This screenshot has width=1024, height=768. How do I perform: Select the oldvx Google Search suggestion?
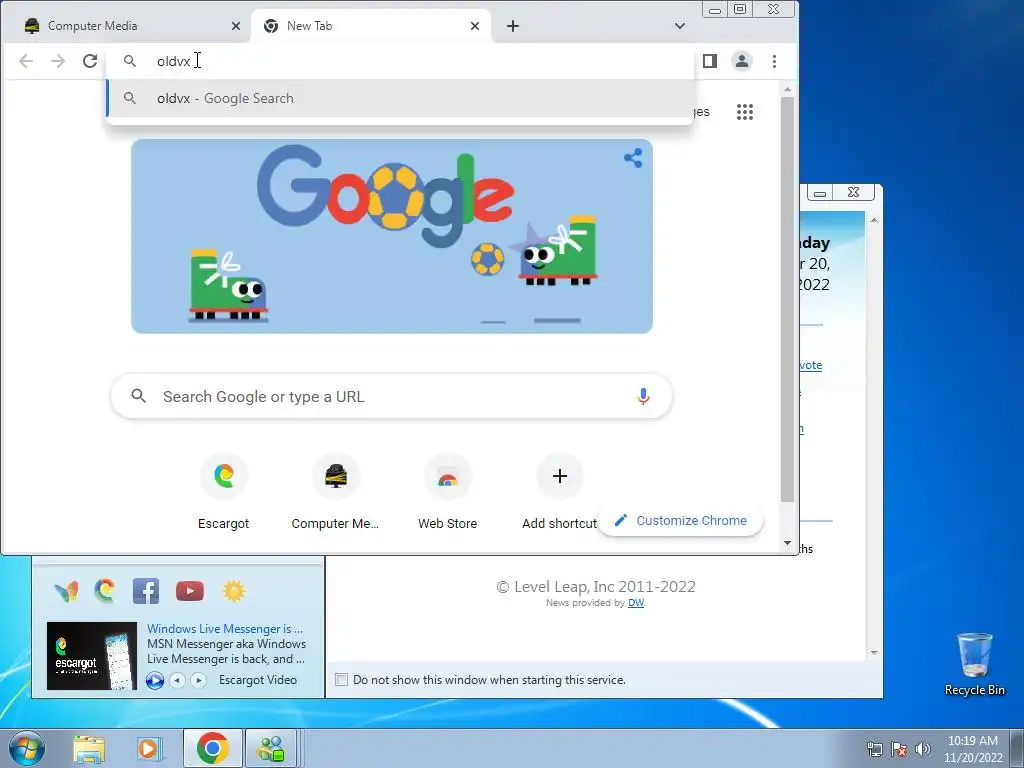(400, 98)
